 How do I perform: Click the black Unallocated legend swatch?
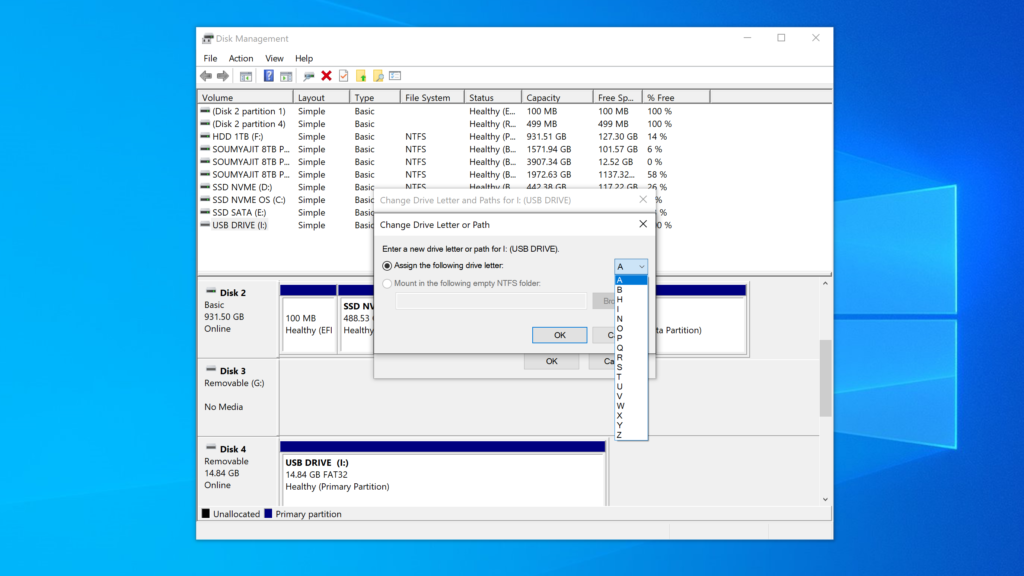206,514
